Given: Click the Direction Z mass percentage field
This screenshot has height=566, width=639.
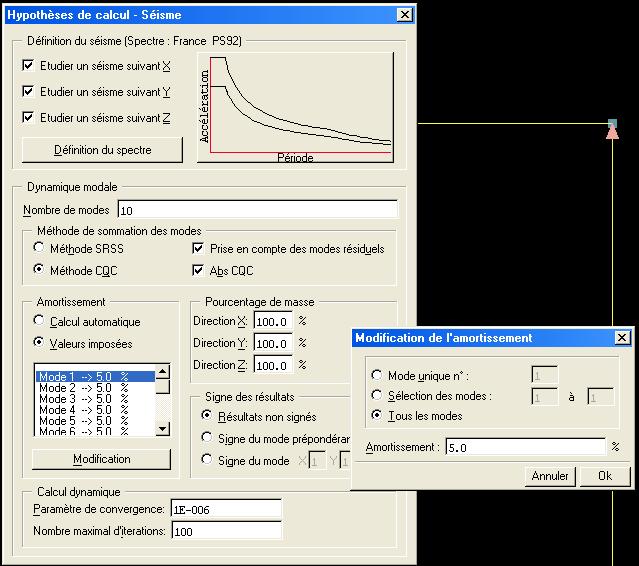Looking at the screenshot, I should coord(273,365).
